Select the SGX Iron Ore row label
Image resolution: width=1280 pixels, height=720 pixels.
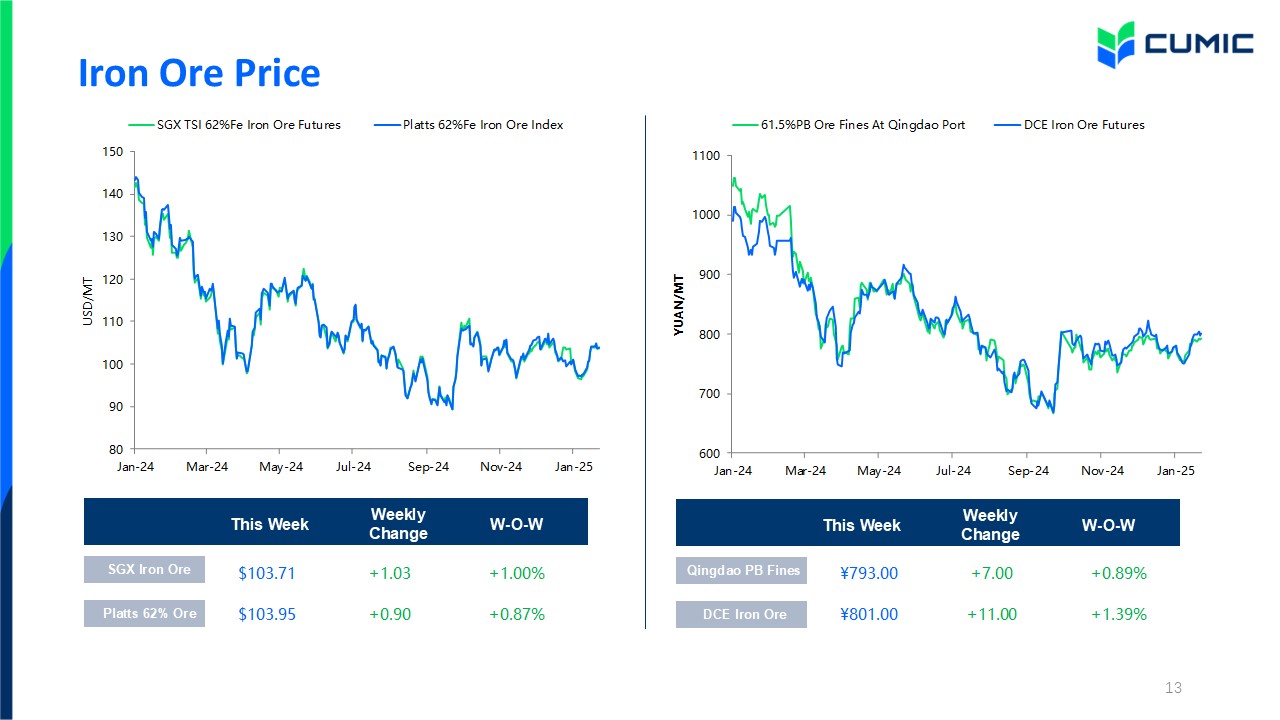point(144,570)
